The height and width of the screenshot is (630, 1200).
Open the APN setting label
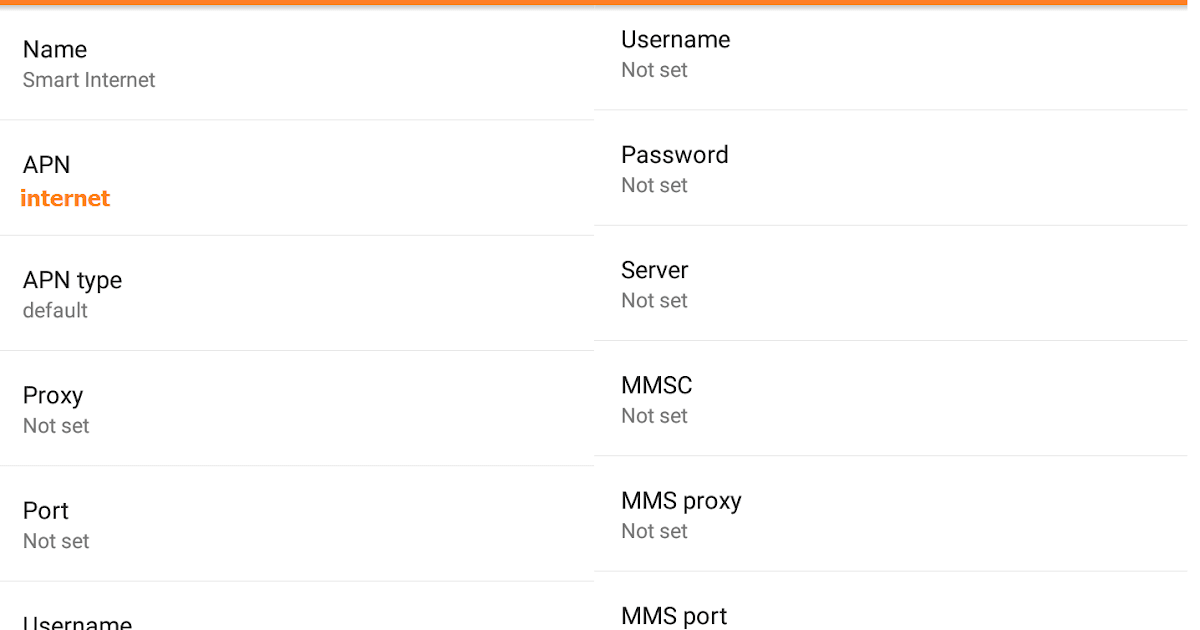click(x=47, y=165)
